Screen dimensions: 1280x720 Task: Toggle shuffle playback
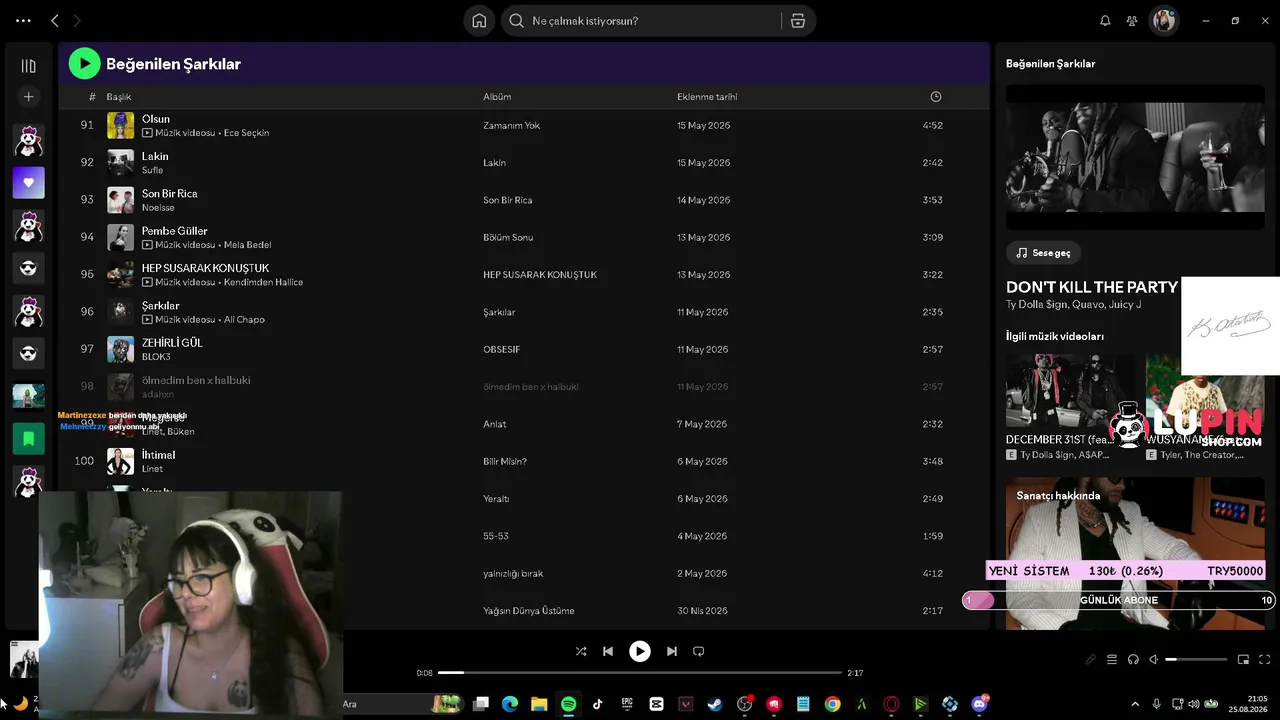(581, 651)
